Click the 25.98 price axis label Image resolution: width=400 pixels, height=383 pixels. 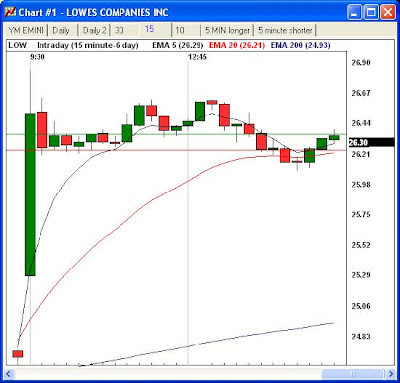[361, 184]
